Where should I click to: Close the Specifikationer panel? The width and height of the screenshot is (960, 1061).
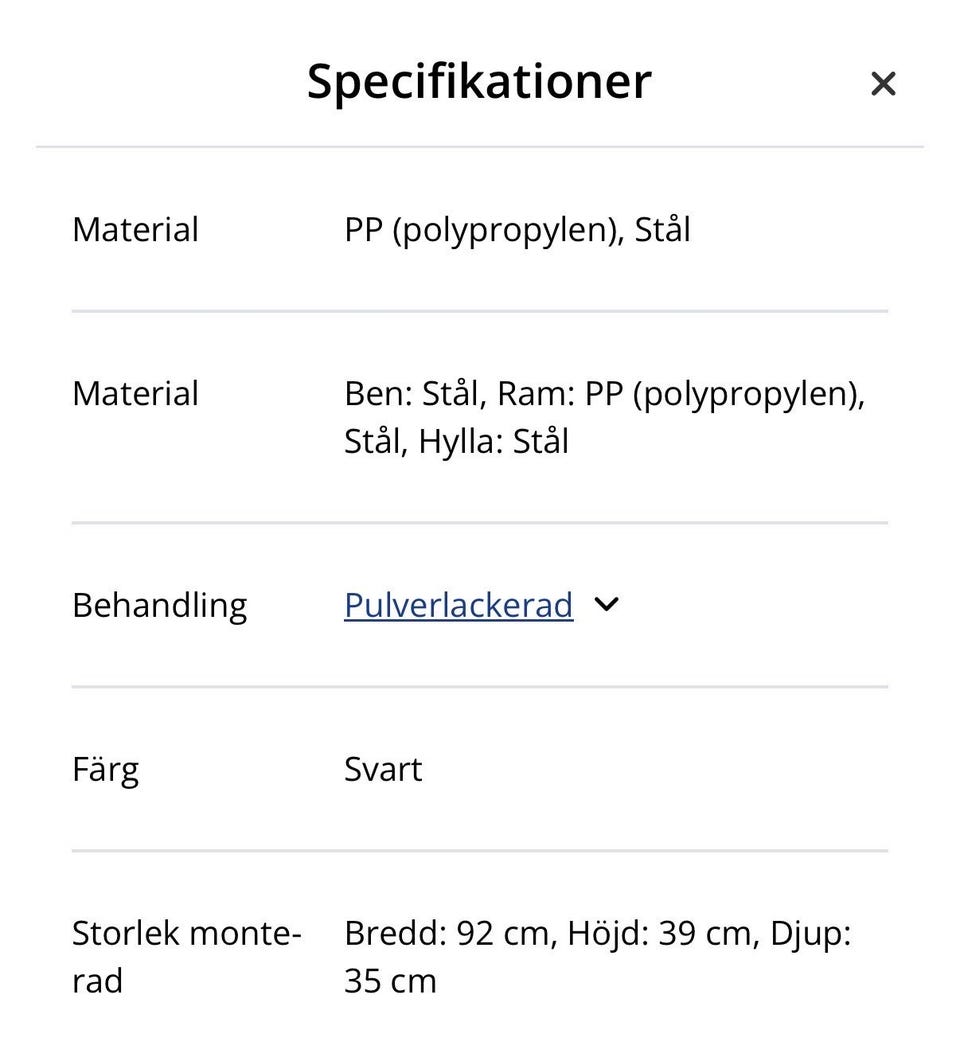(882, 84)
